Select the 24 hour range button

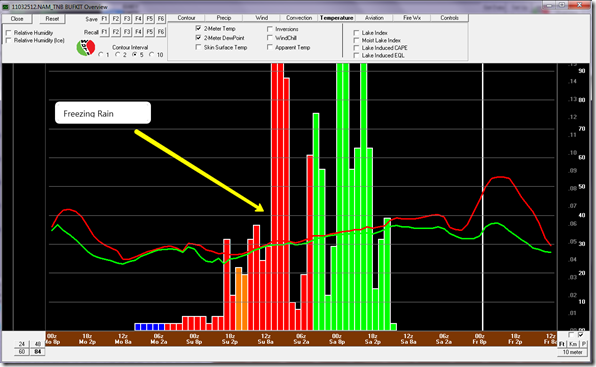(22, 344)
